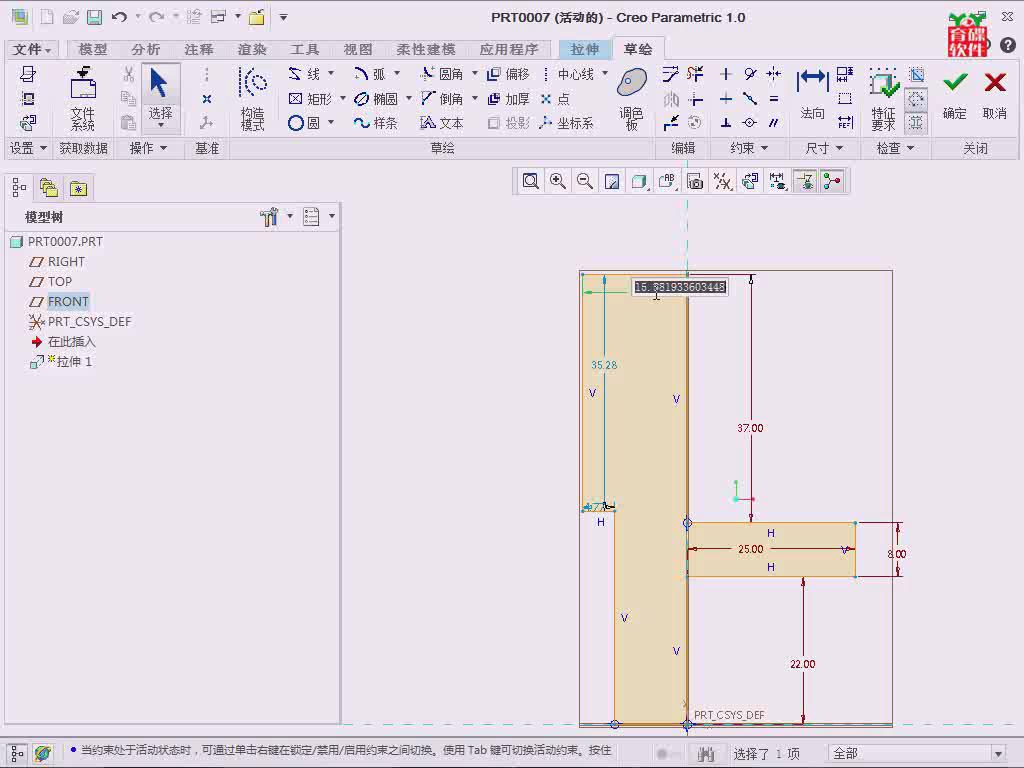Select the 37.00 dimension in sketch
This screenshot has height=768, width=1024.
(750, 428)
